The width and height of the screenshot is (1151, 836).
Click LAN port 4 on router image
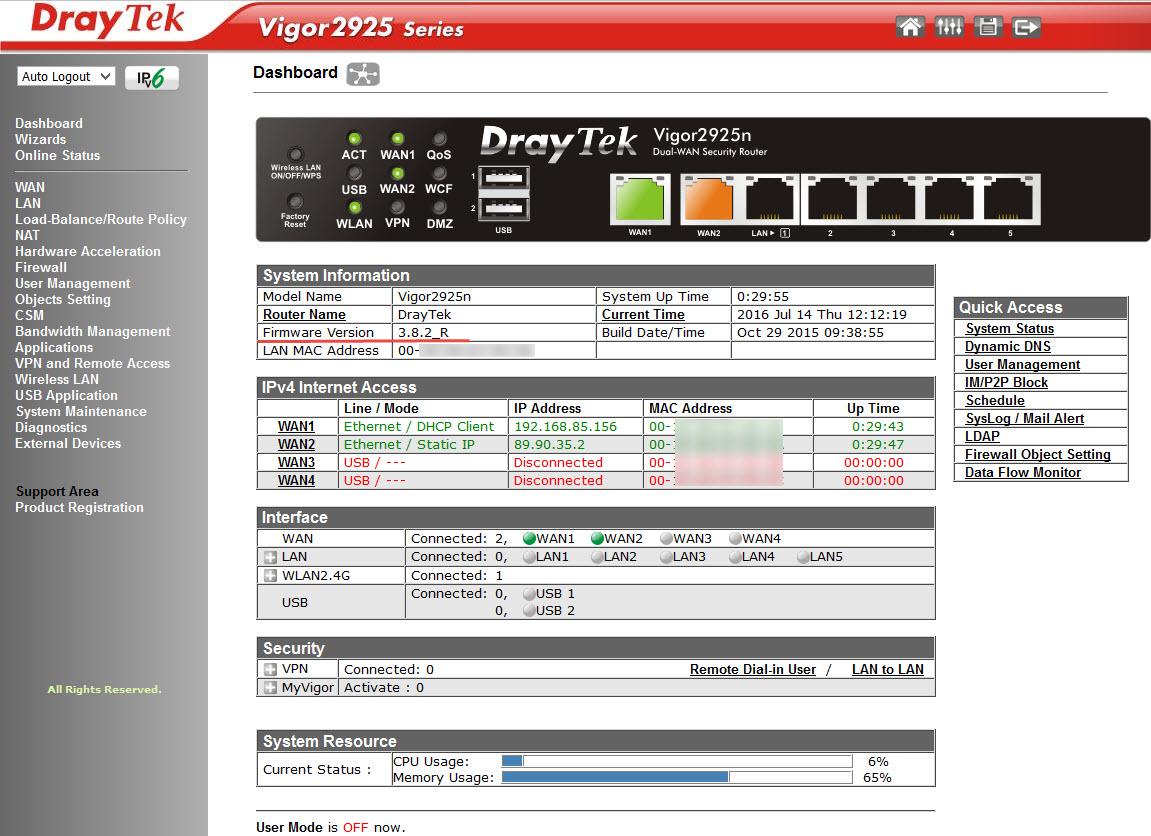(949, 199)
